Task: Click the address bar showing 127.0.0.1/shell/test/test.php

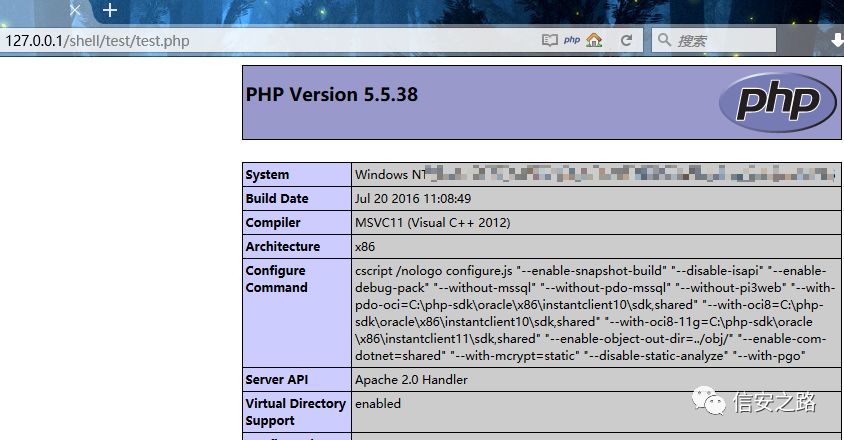Action: [269, 41]
